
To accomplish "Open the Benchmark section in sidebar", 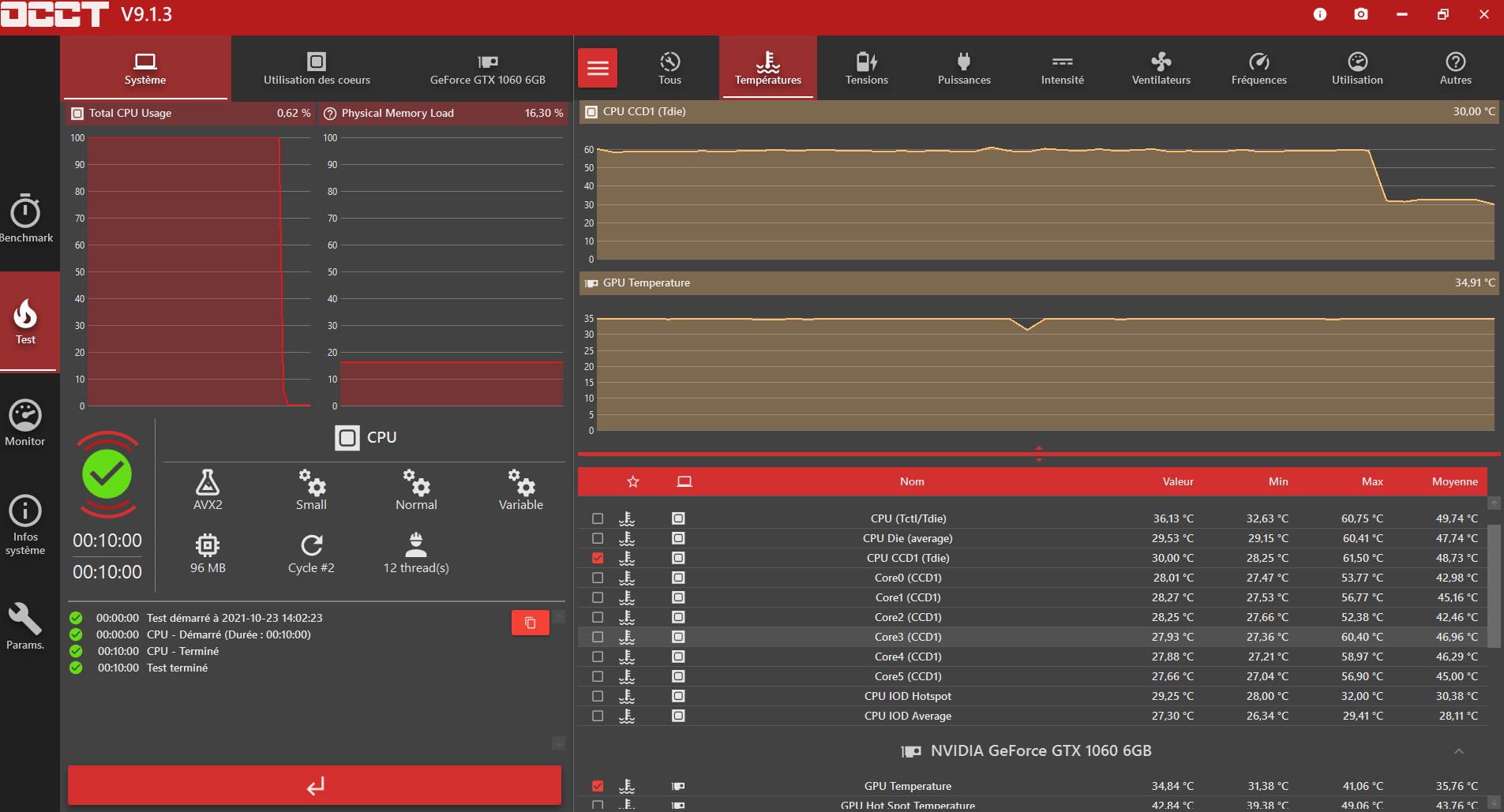I will (x=25, y=218).
